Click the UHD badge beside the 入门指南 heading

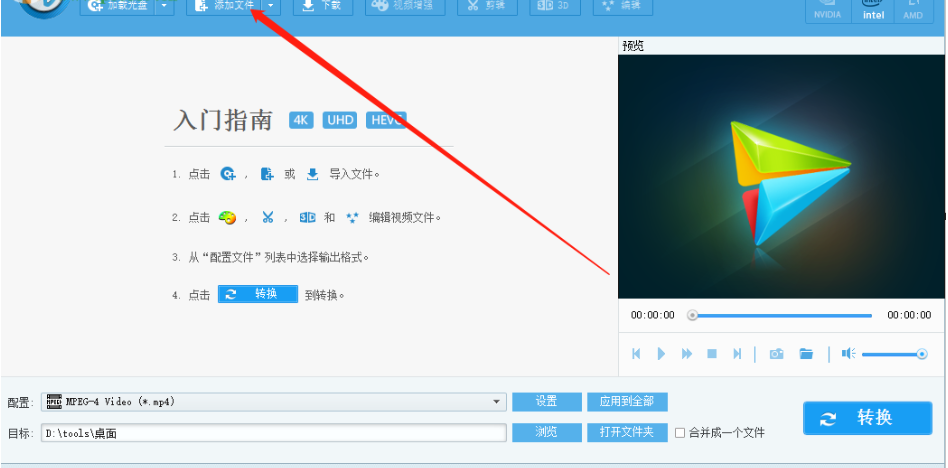click(340, 120)
